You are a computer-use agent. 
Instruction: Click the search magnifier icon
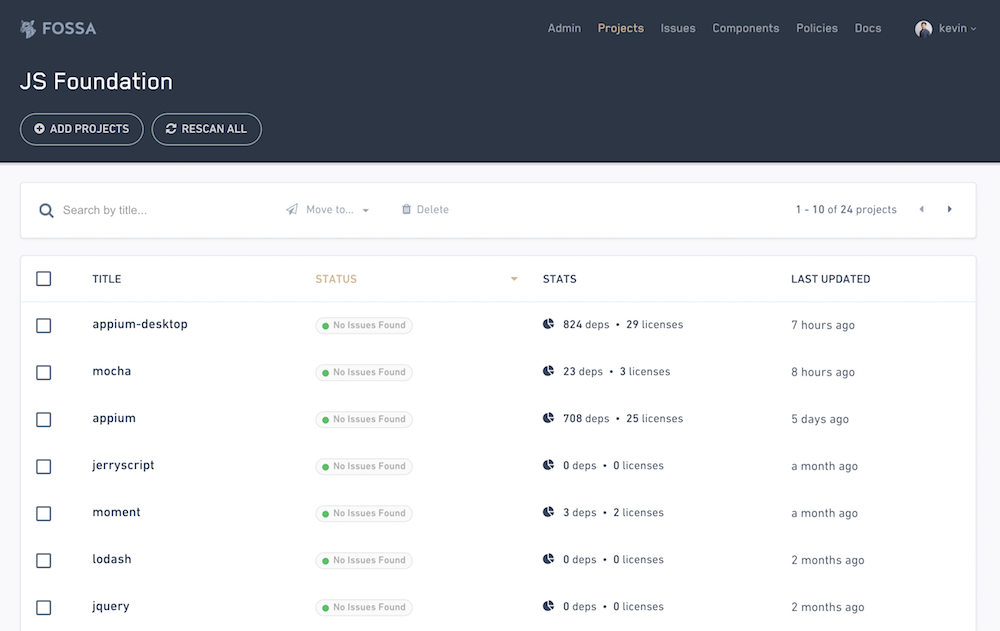click(x=46, y=211)
